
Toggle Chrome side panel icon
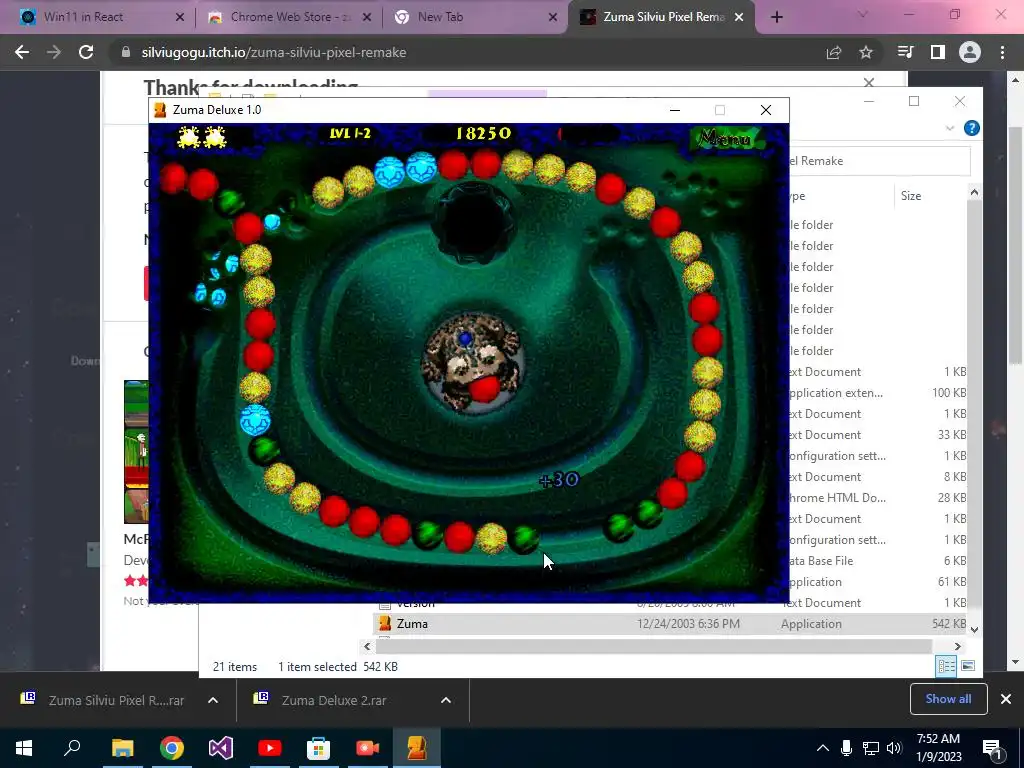coord(938,52)
